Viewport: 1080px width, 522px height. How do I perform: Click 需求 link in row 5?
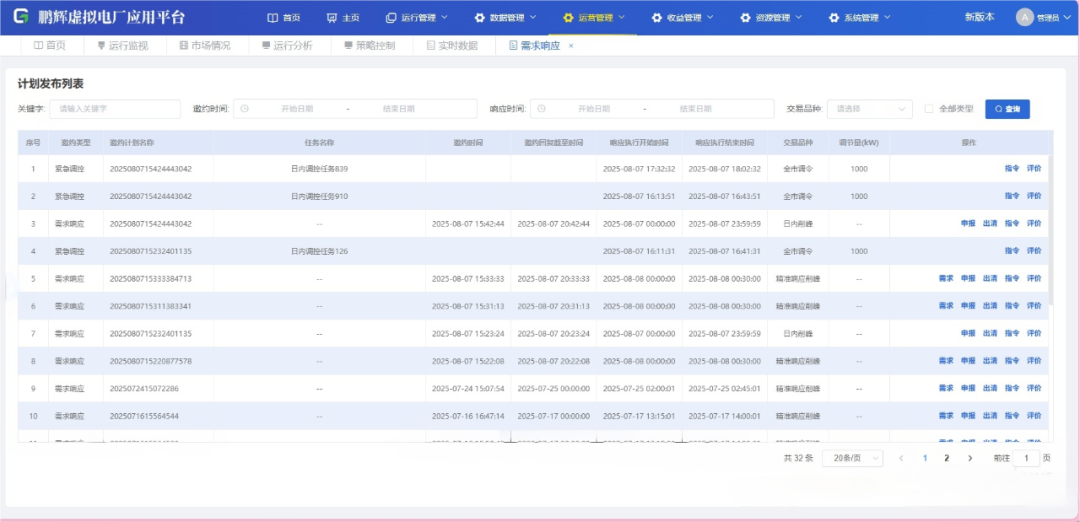coord(946,279)
